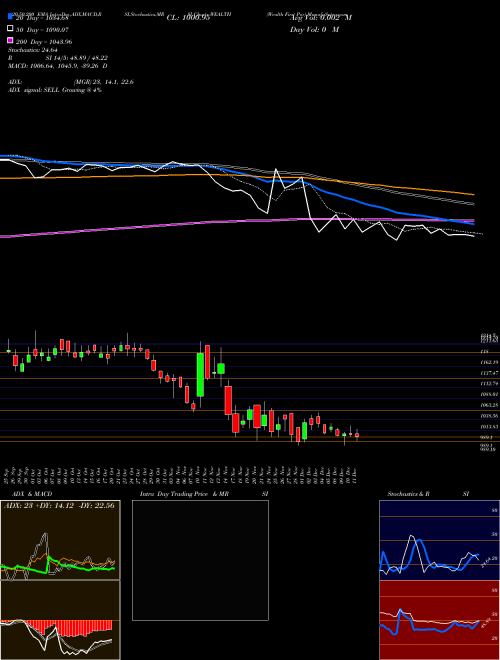Click the ADX (MGR) 23, 14.1, 22.6 line

pyautogui.click(x=71, y=82)
